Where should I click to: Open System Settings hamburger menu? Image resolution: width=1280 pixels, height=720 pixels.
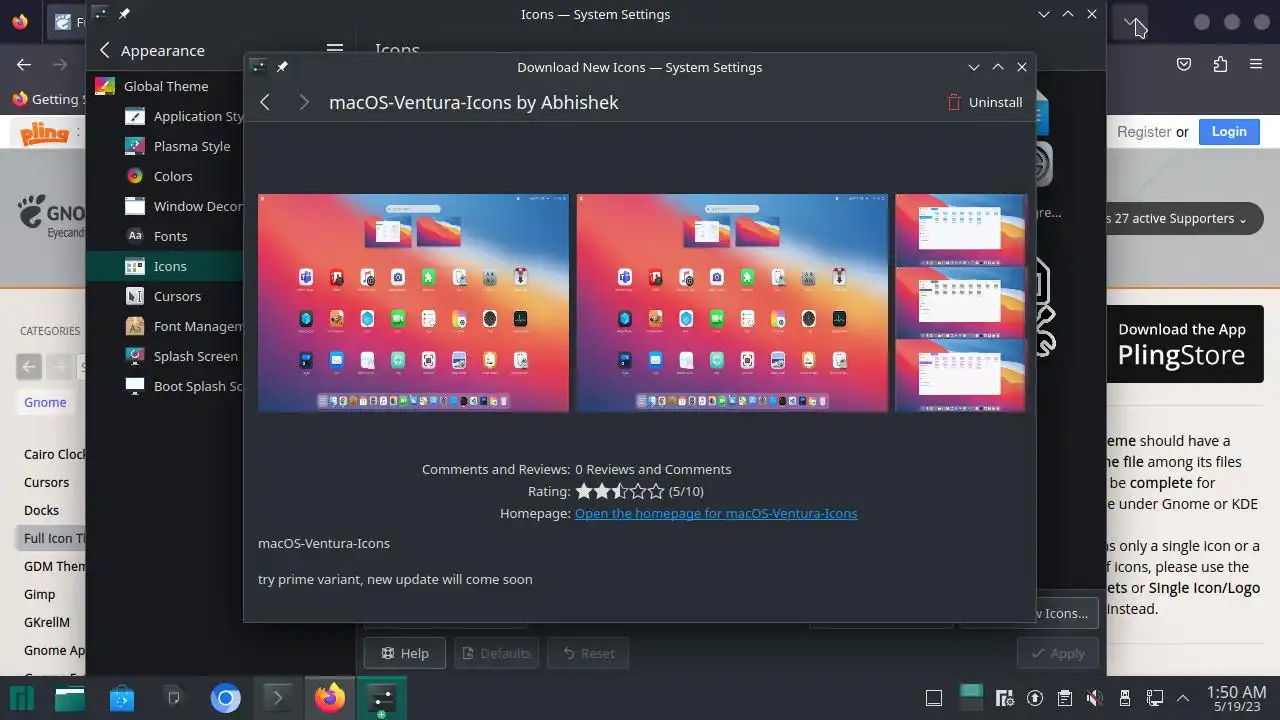335,50
